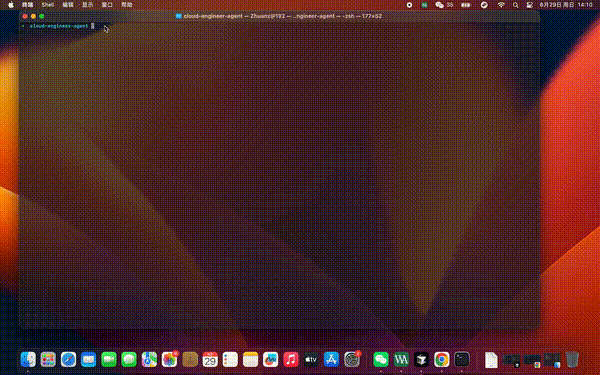The height and width of the screenshot is (375, 600).
Task: Close the Terminal window with red button
Action: 25,16
